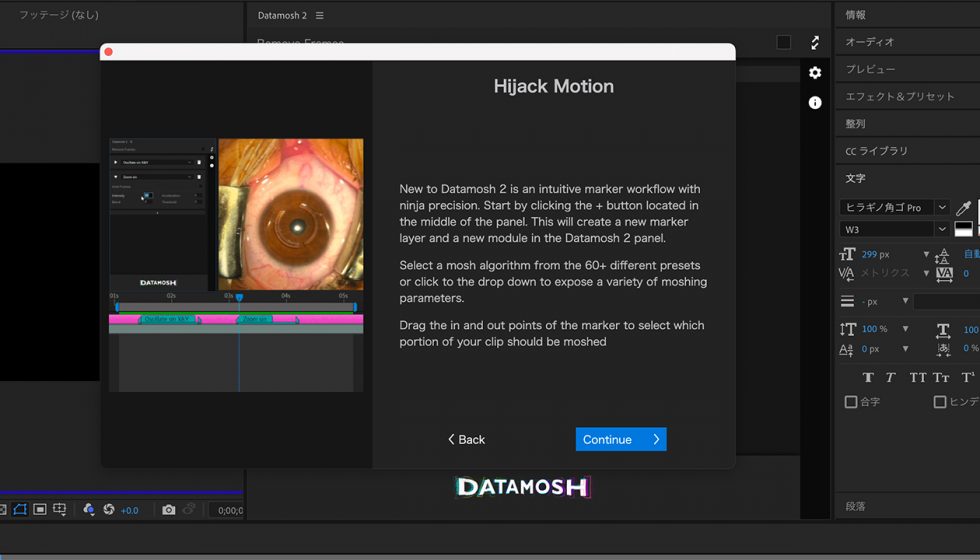This screenshot has width=980, height=560.
Task: Click the font size icon
Action: pos(847,254)
